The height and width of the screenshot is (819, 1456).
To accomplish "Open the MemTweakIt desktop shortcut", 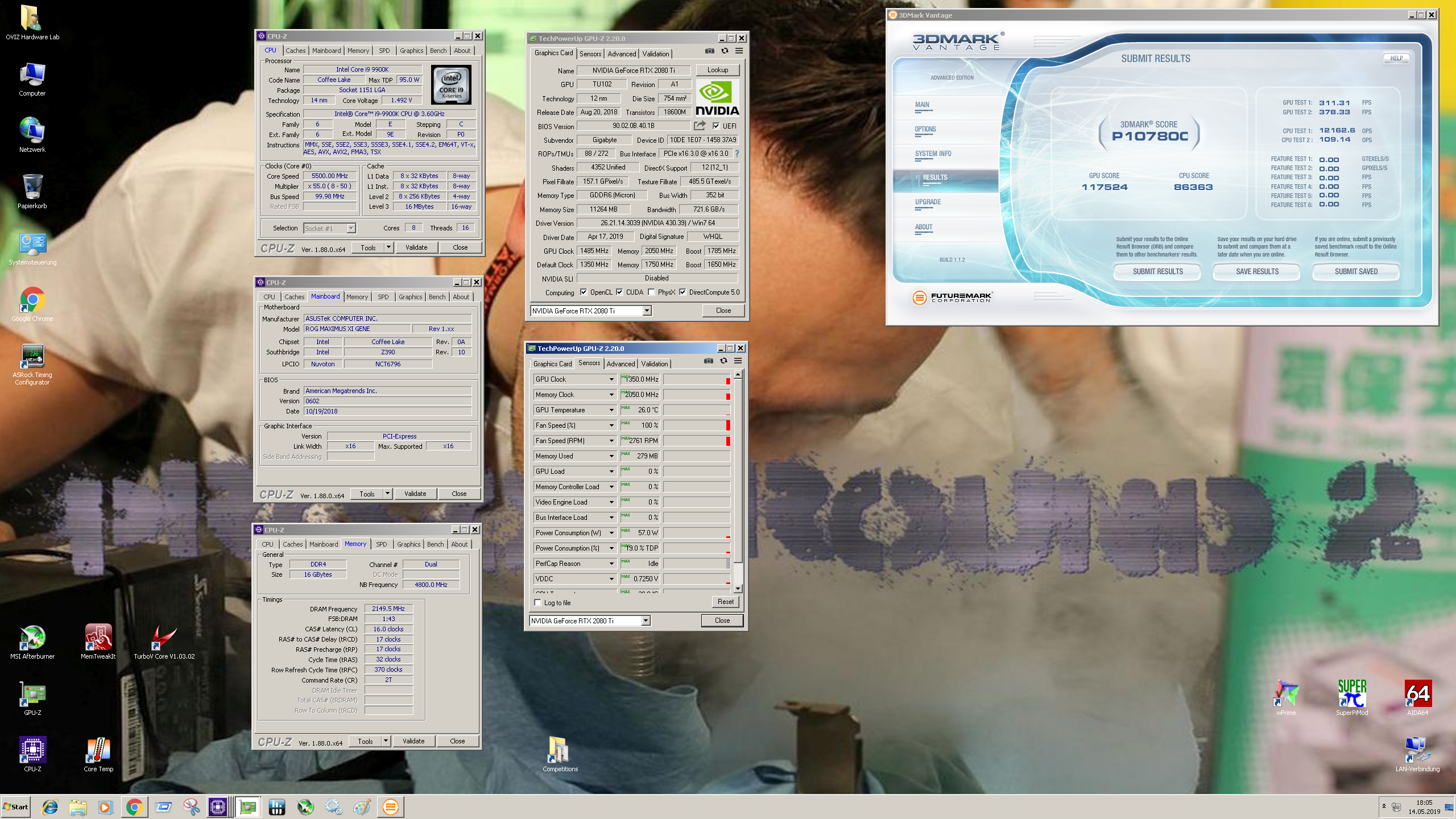I will click(x=98, y=642).
